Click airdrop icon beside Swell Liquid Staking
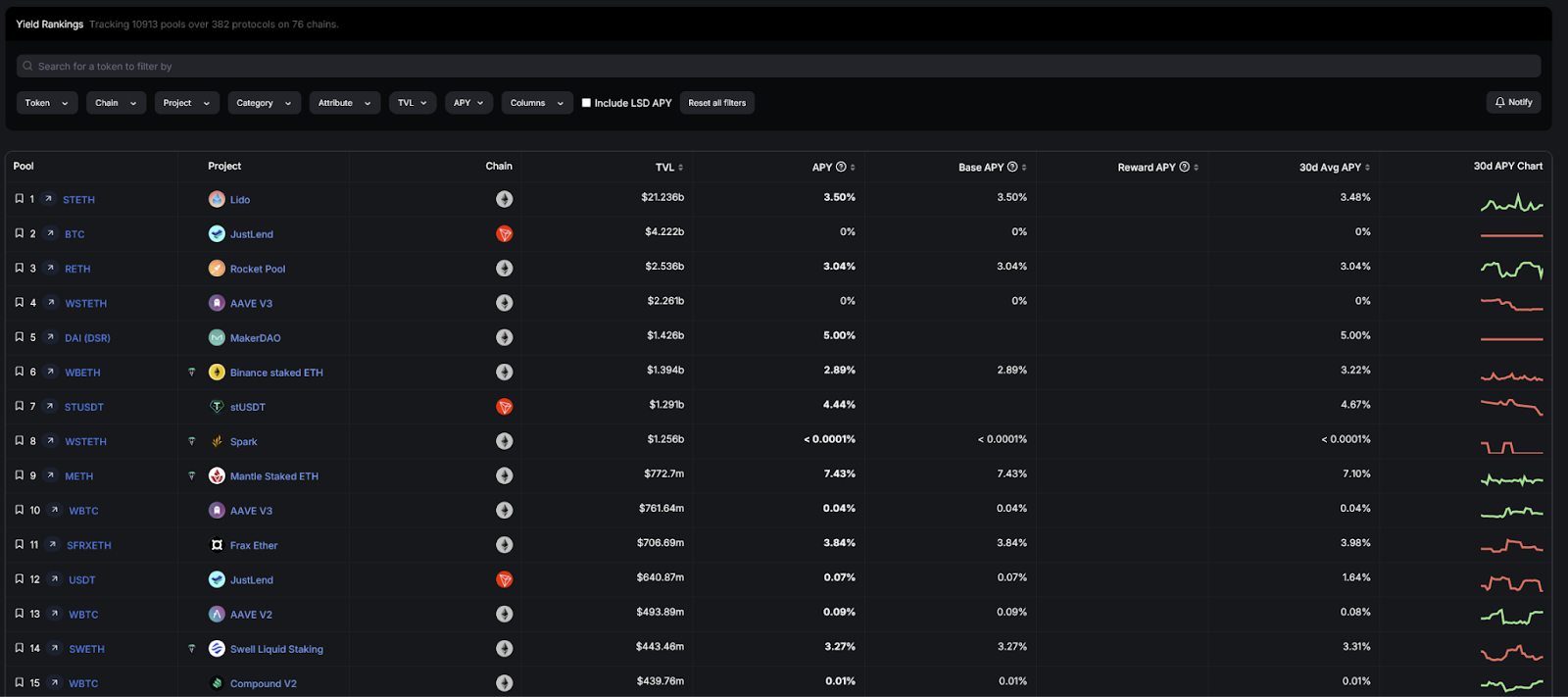 pyautogui.click(x=192, y=648)
